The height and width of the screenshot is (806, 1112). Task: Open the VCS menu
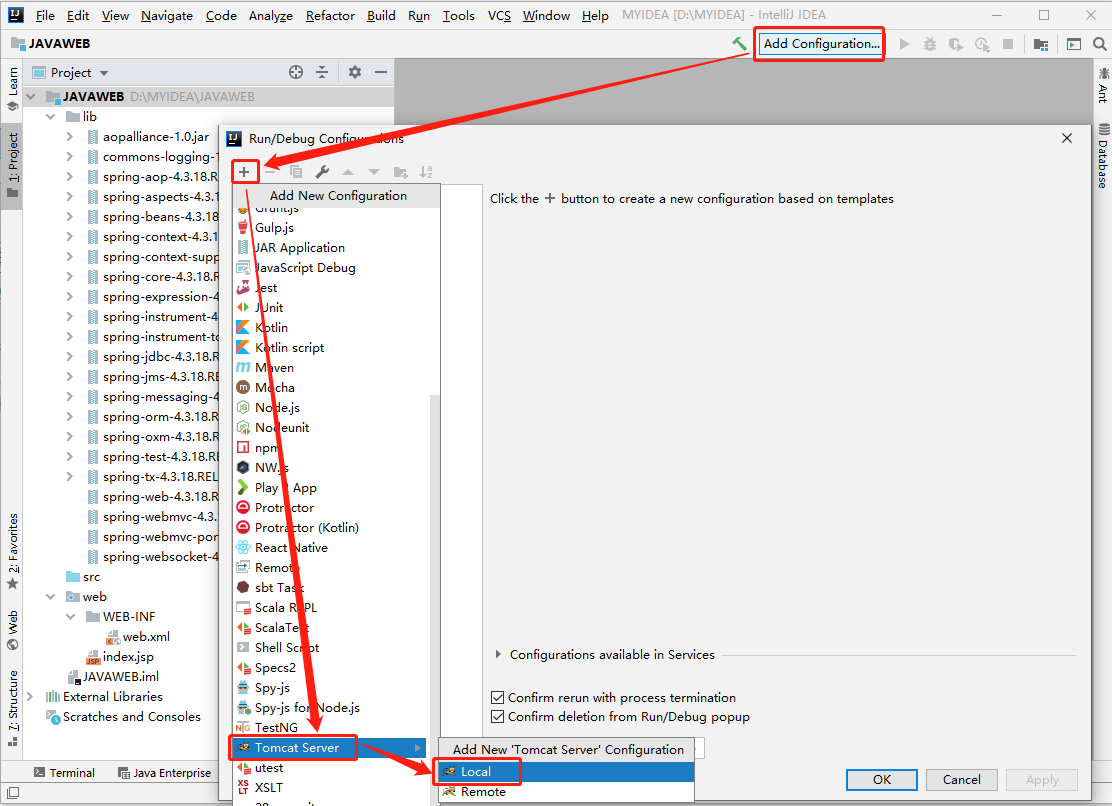(499, 16)
